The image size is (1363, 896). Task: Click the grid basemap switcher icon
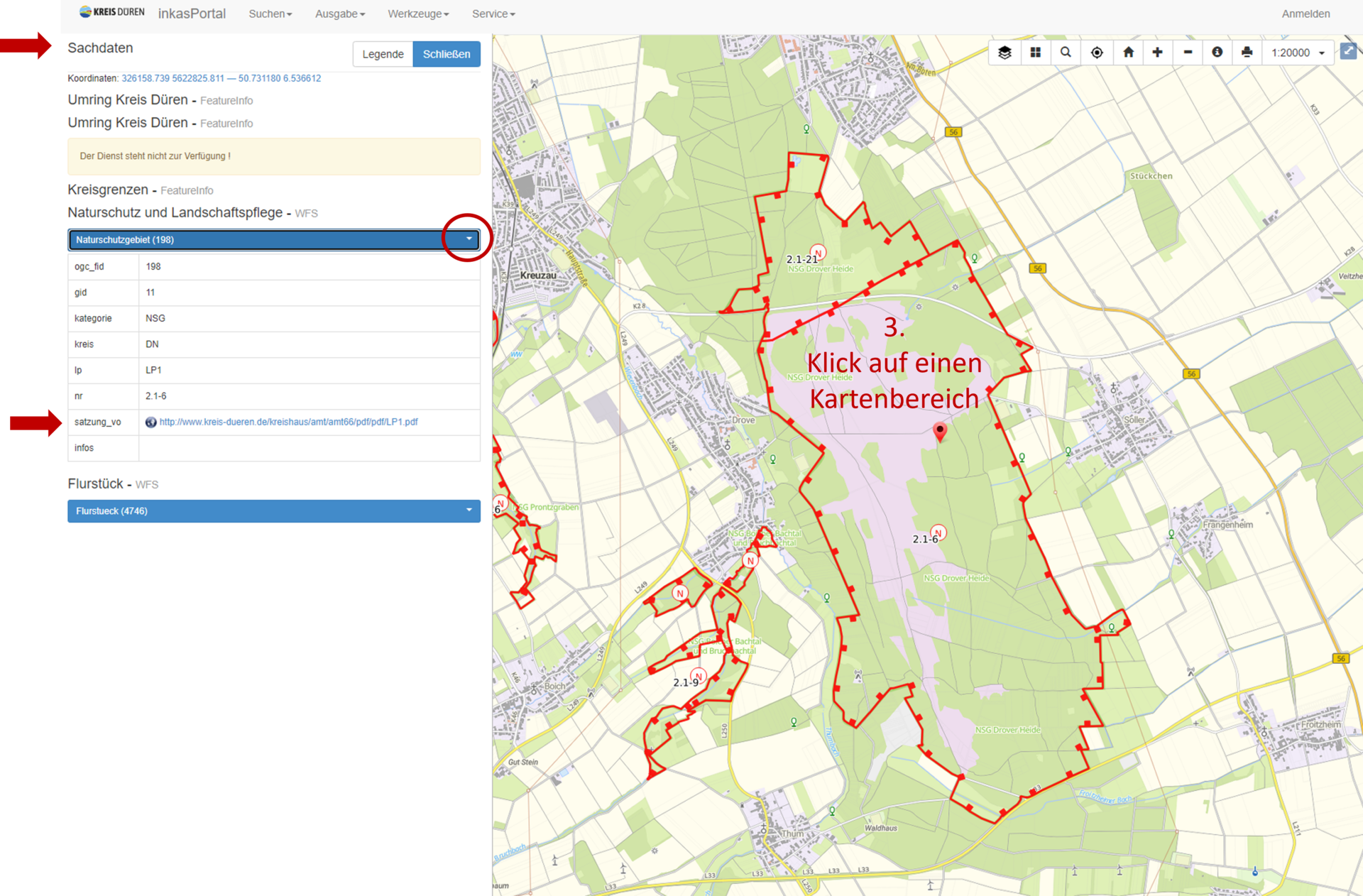click(1035, 53)
